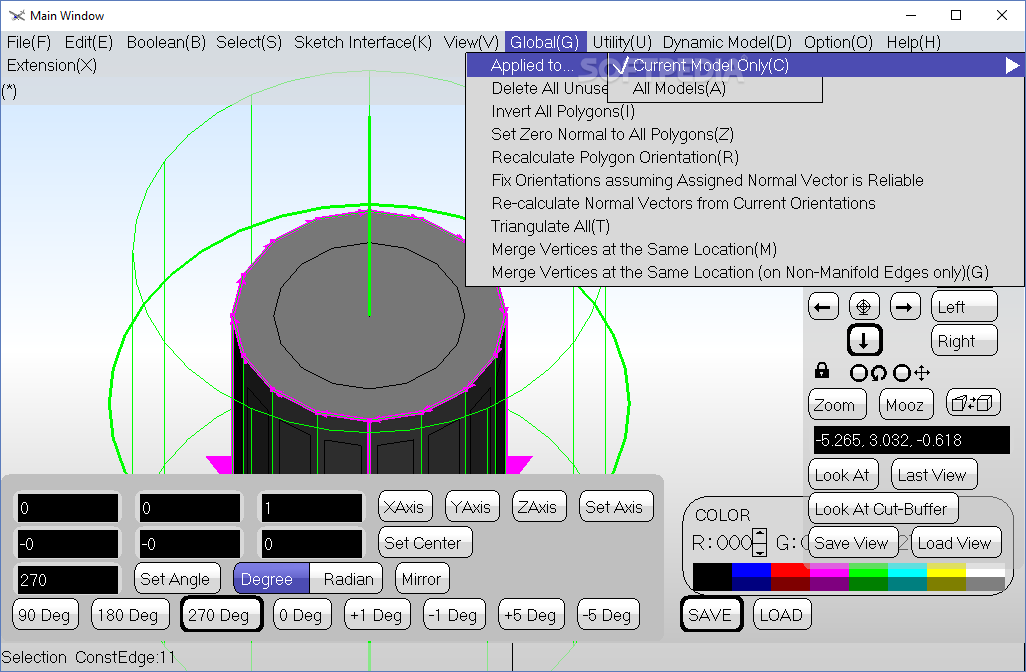Screen dimensions: 1026x672
Task: Click the Look At Cut-Buffer button
Action: (x=882, y=508)
